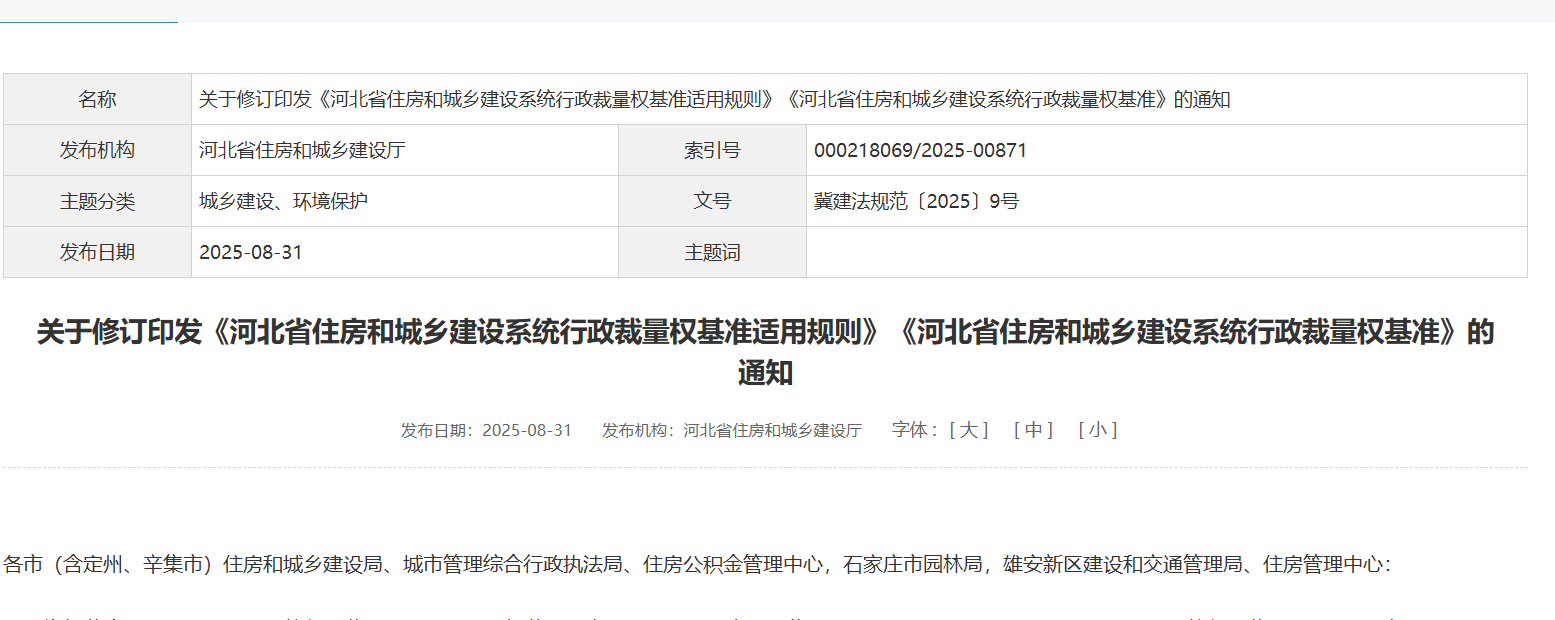Click the 主题分类 label cell
This screenshot has width=1555, height=620.
tap(97, 202)
